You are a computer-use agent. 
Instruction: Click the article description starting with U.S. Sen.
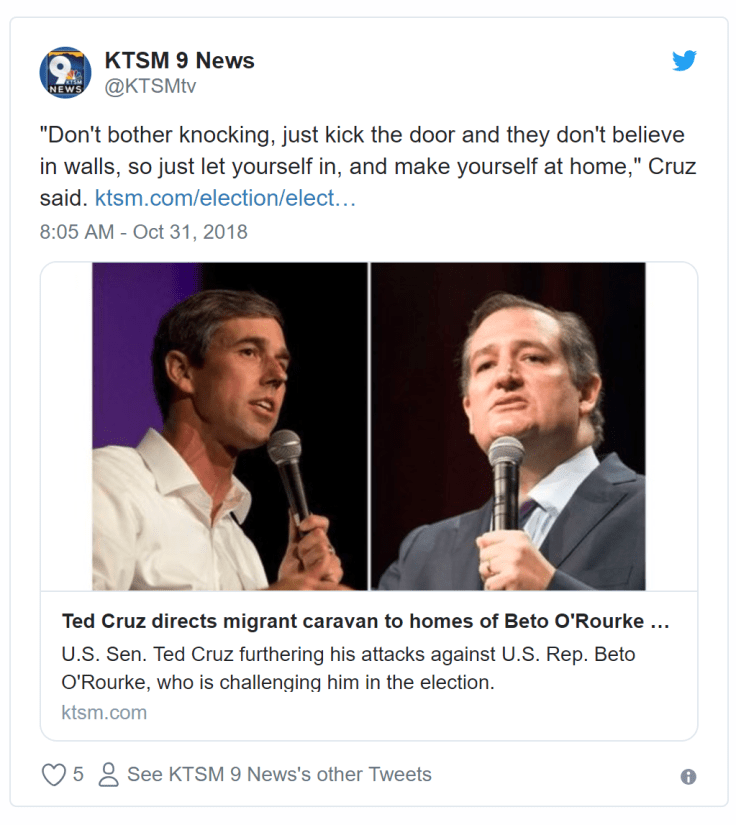coord(348,668)
